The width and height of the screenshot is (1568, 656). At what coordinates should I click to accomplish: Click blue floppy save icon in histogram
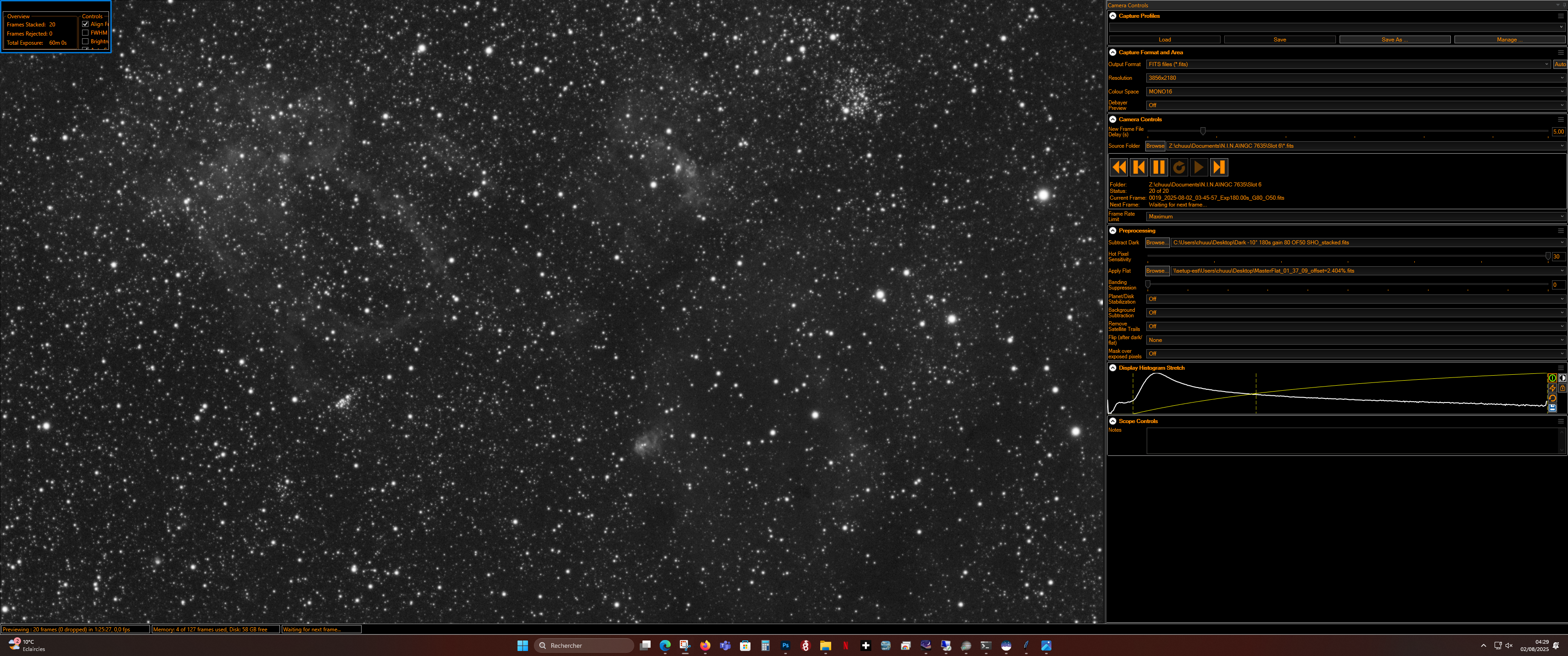coord(1552,408)
